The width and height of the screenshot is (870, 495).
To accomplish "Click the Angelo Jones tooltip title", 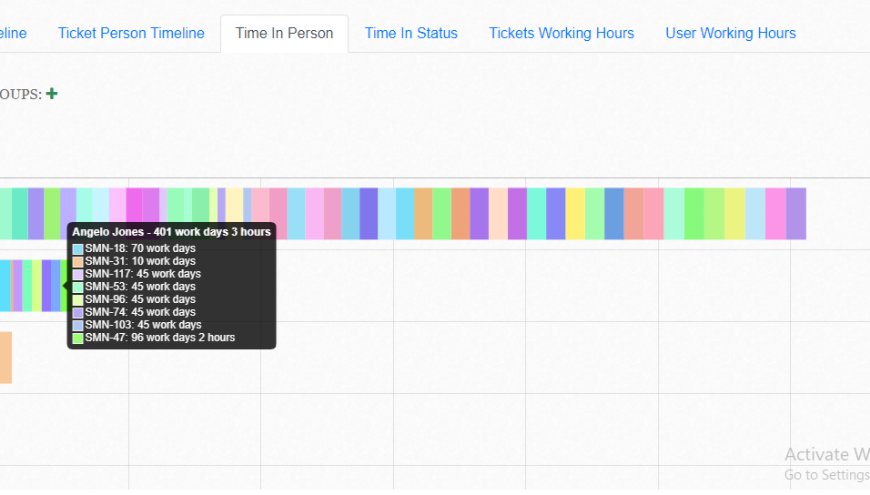I will (171, 232).
